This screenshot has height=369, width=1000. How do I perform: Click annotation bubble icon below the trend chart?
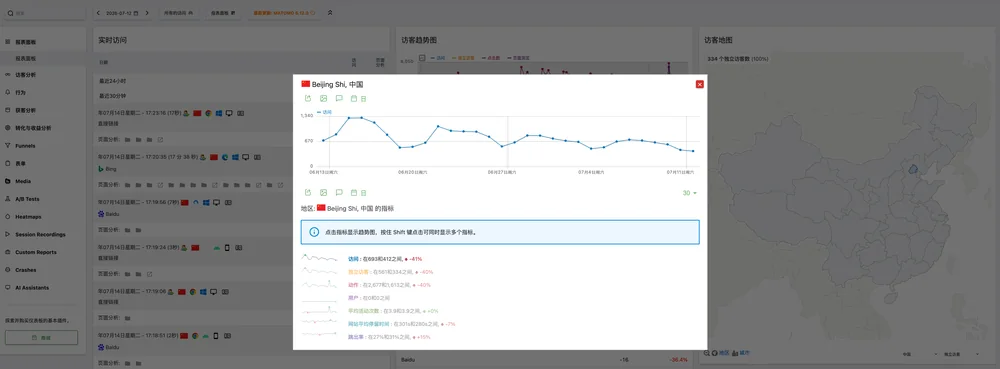(x=339, y=192)
